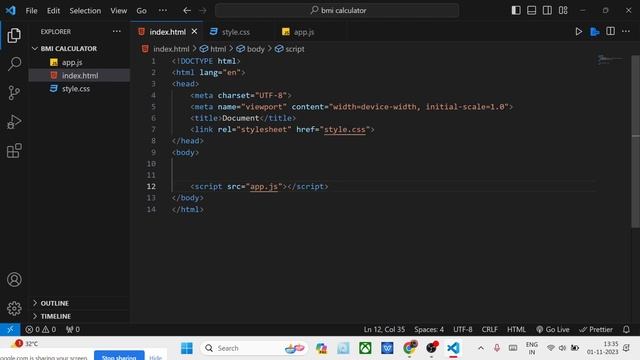
Task: Click Stop sharing button
Action: 119,356
